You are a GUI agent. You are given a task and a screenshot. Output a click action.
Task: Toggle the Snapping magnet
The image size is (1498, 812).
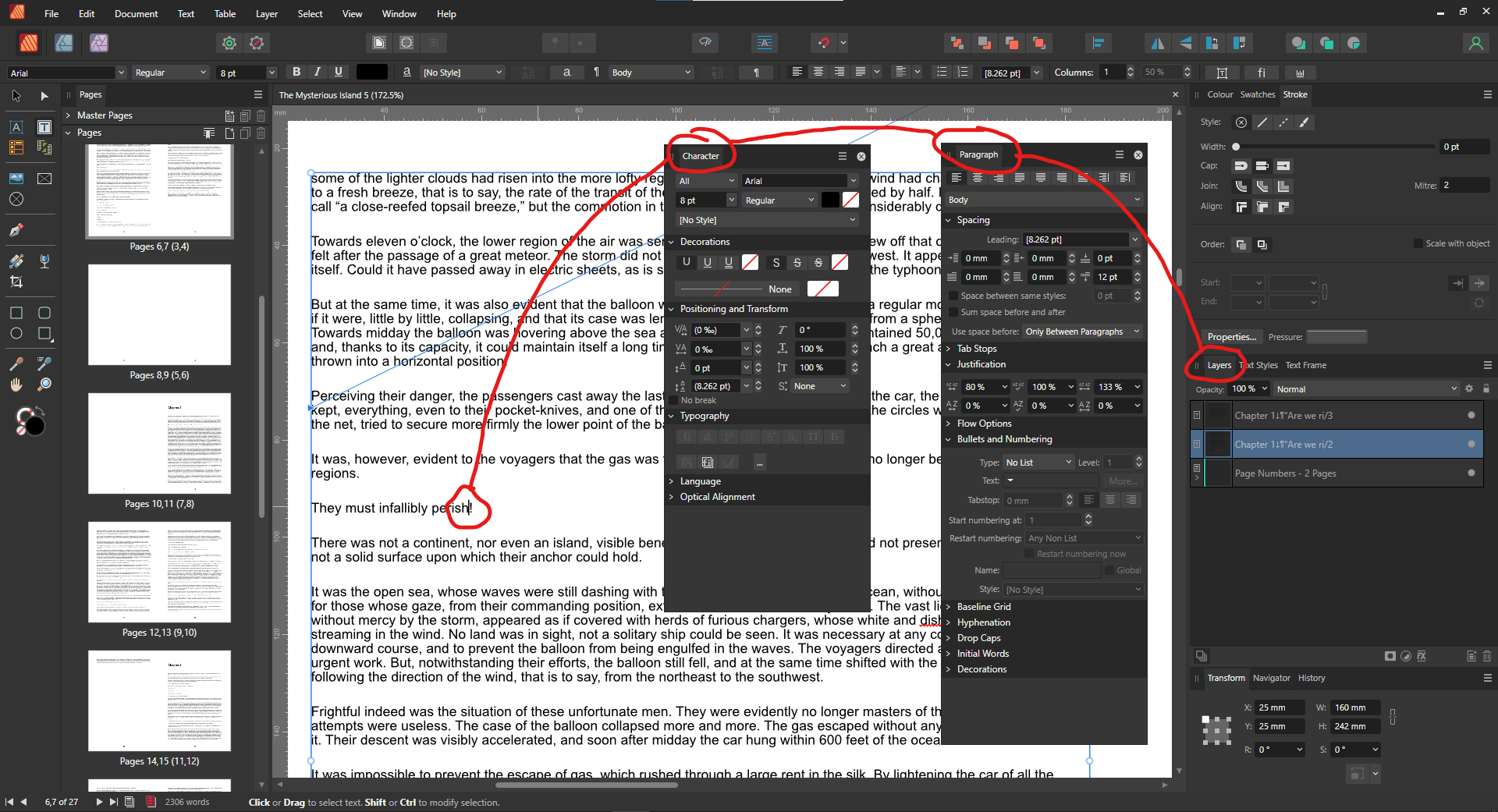point(824,43)
